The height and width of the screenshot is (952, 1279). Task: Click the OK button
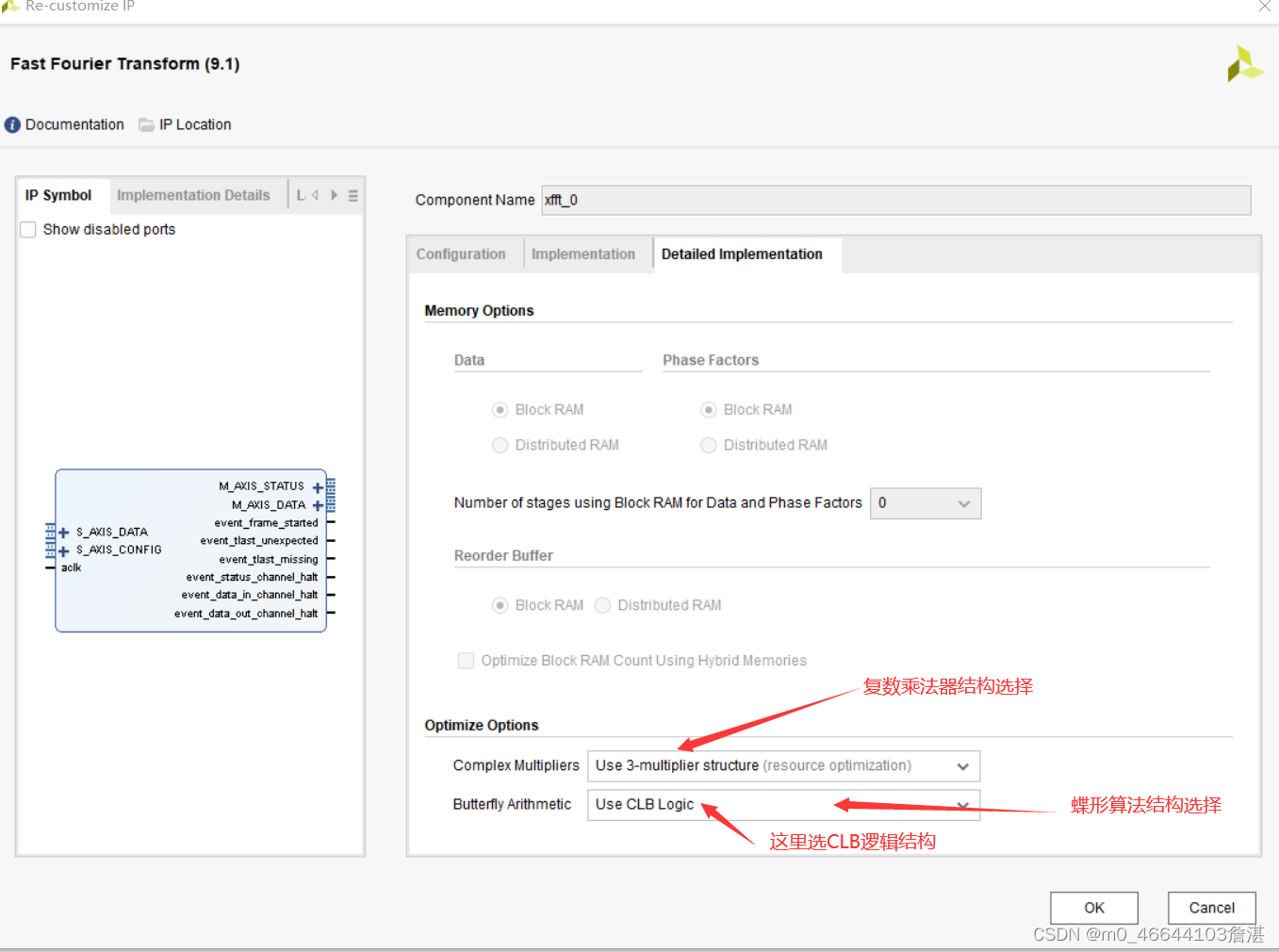point(1094,908)
